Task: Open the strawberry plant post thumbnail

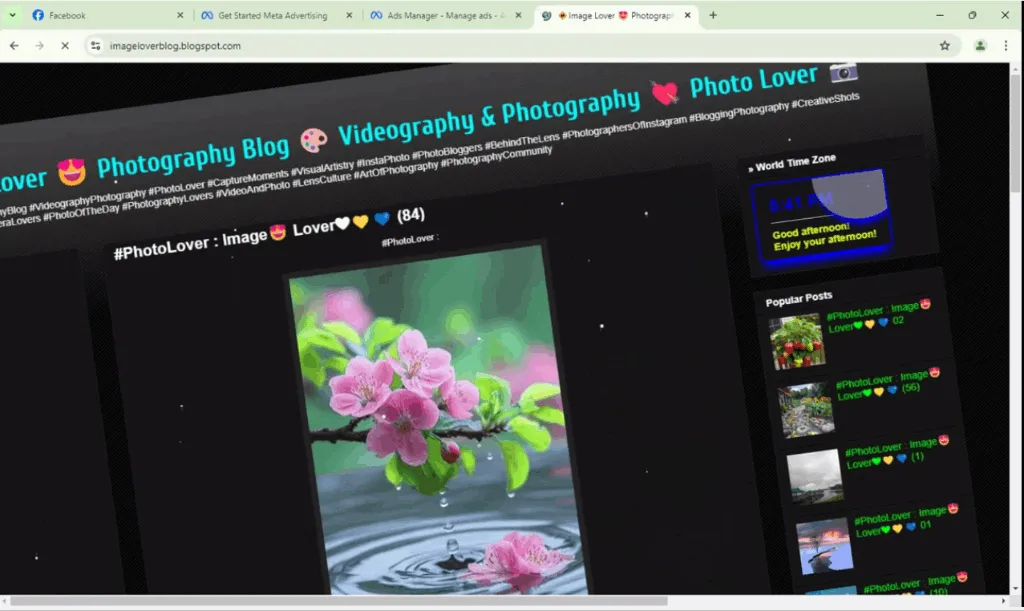Action: (797, 341)
